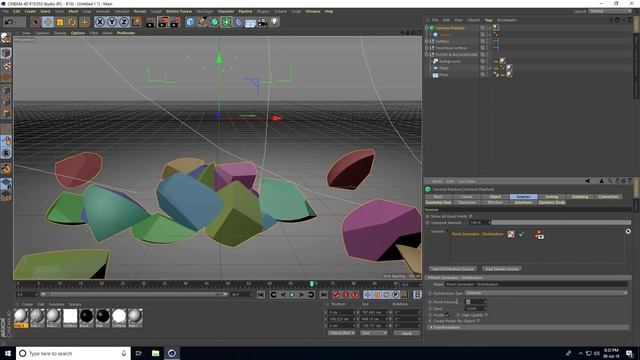Click the Seed input field
Viewport: 640px width, 360px height.
(x=476, y=308)
